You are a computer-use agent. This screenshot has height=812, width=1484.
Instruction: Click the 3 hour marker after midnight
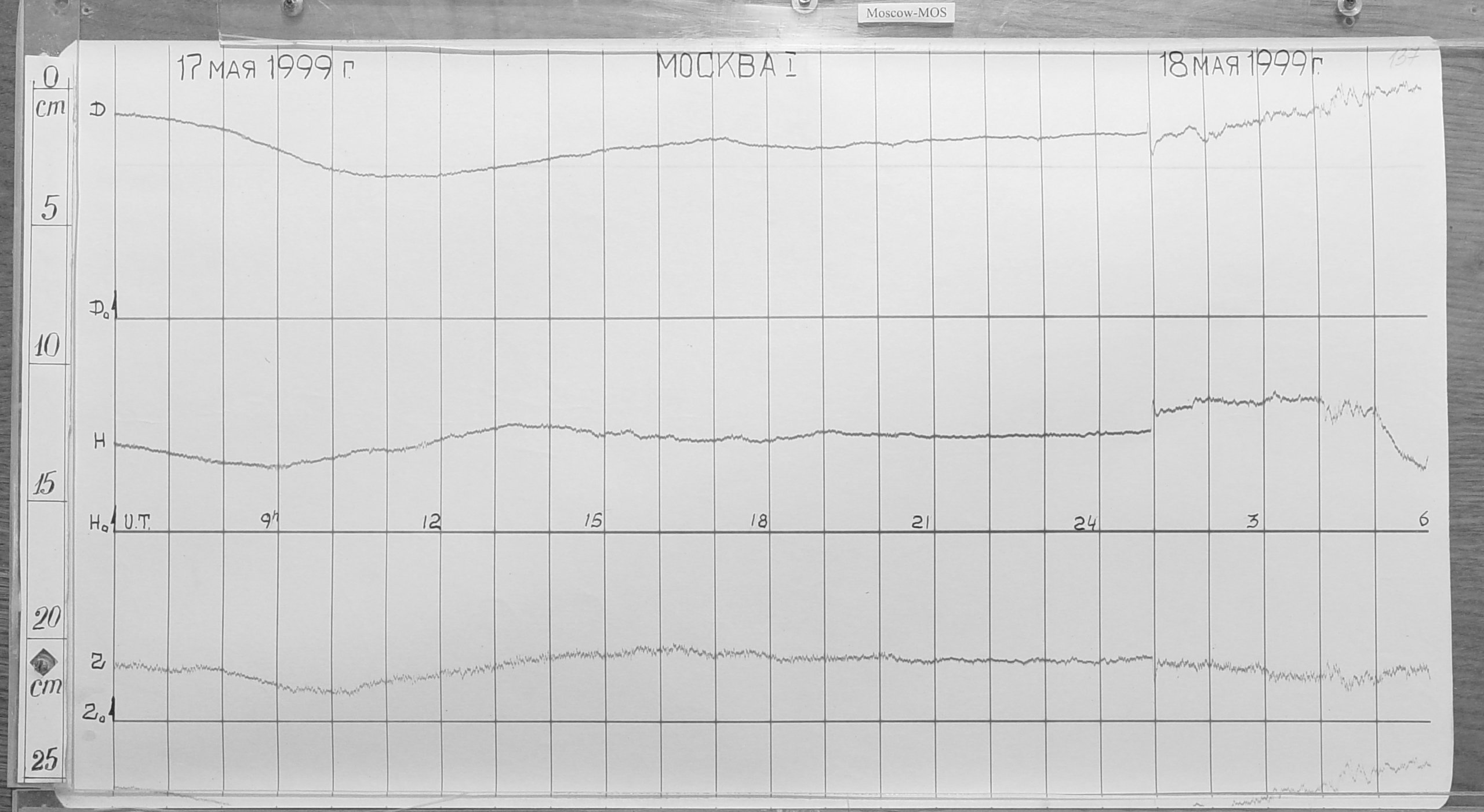1253,522
